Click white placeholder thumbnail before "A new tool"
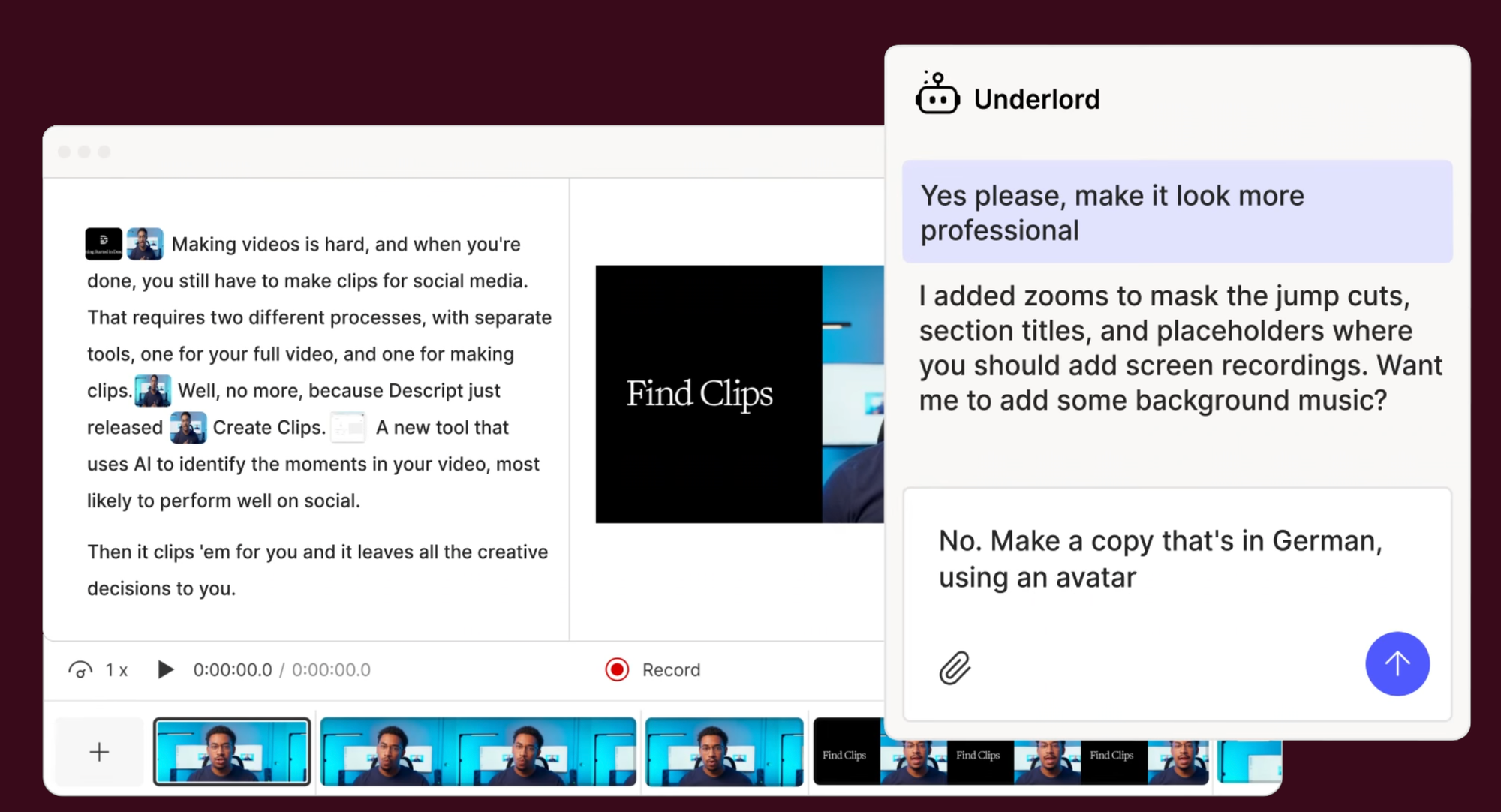 click(x=348, y=427)
